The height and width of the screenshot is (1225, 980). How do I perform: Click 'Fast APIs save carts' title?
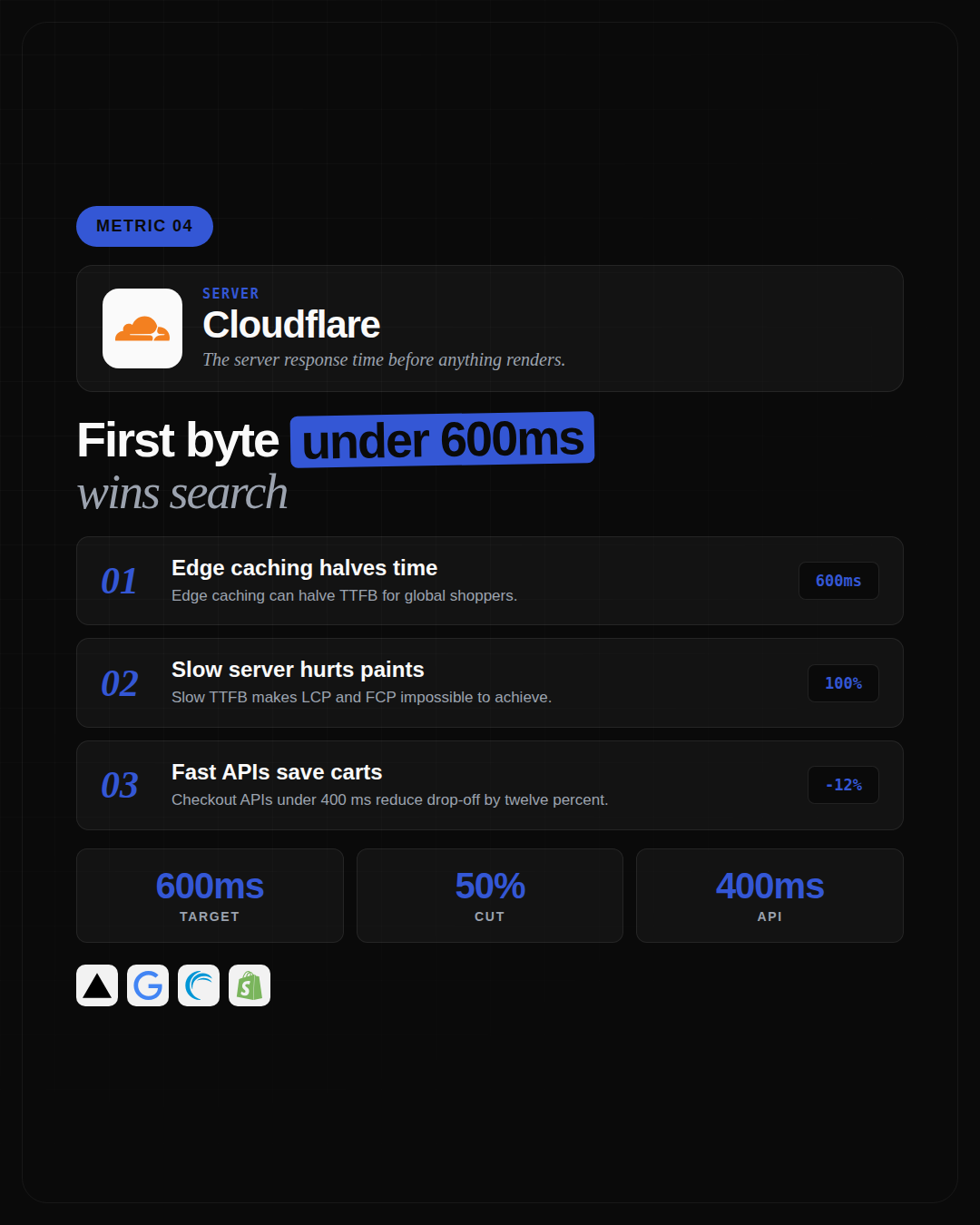(277, 772)
